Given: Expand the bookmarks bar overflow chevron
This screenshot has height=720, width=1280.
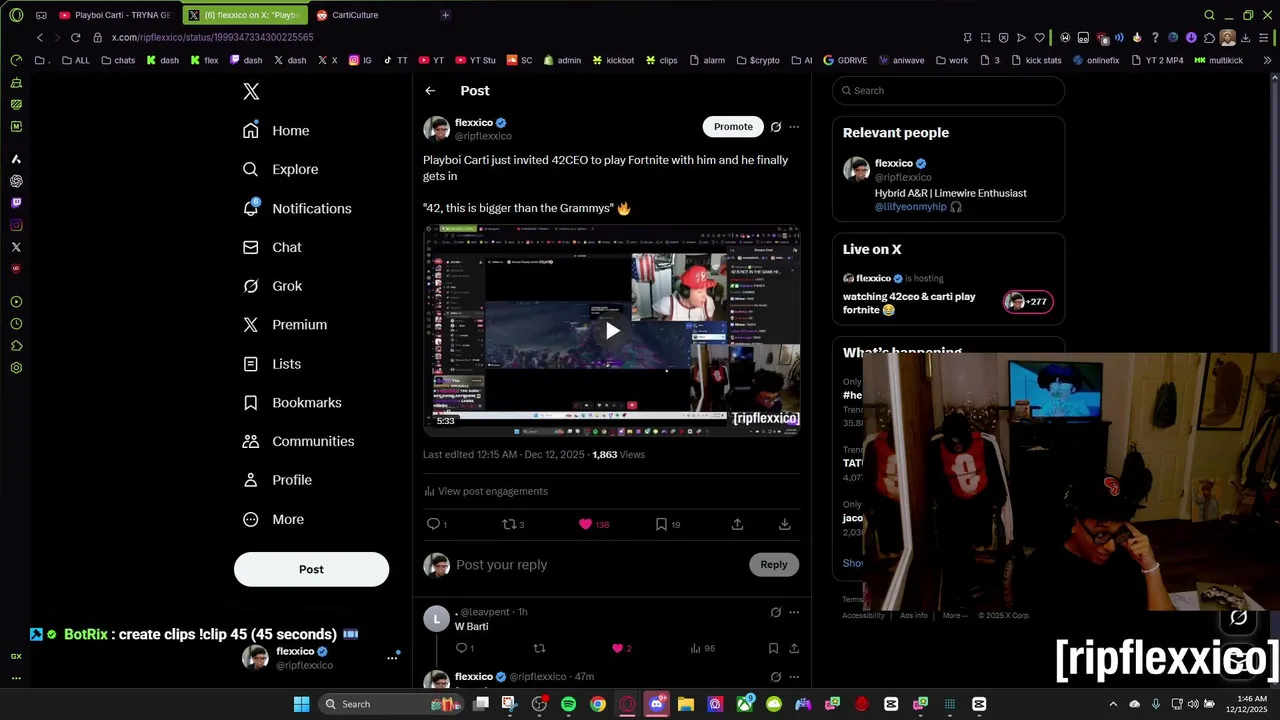Looking at the screenshot, I should pyautogui.click(x=1268, y=60).
